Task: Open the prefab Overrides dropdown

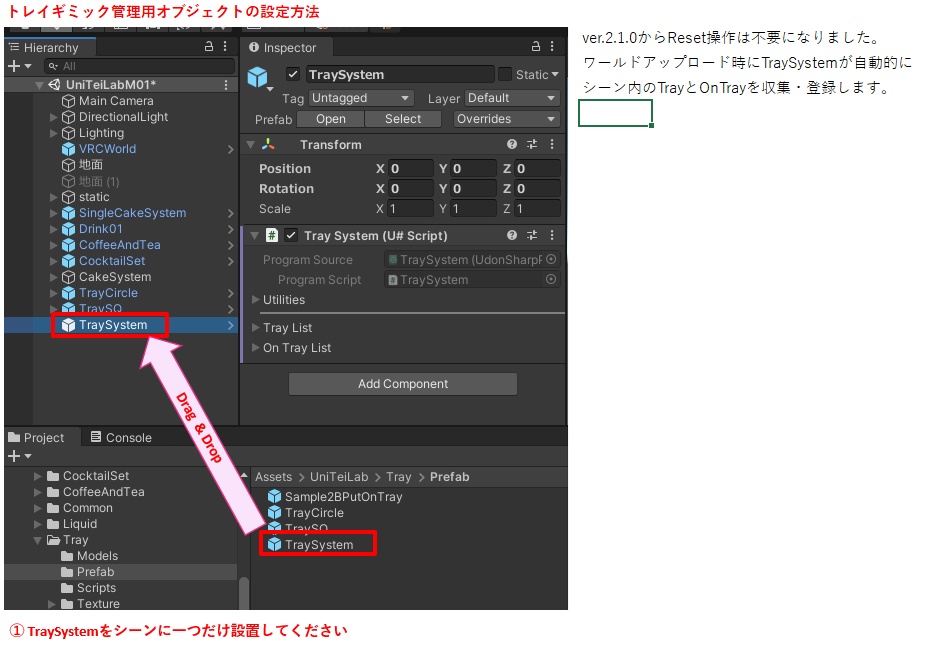Action: (507, 119)
